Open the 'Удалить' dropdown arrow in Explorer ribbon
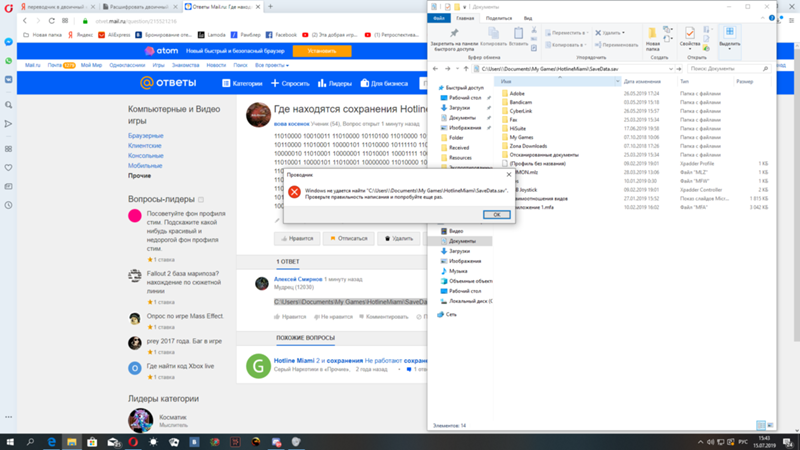The image size is (800, 450). 623,33
